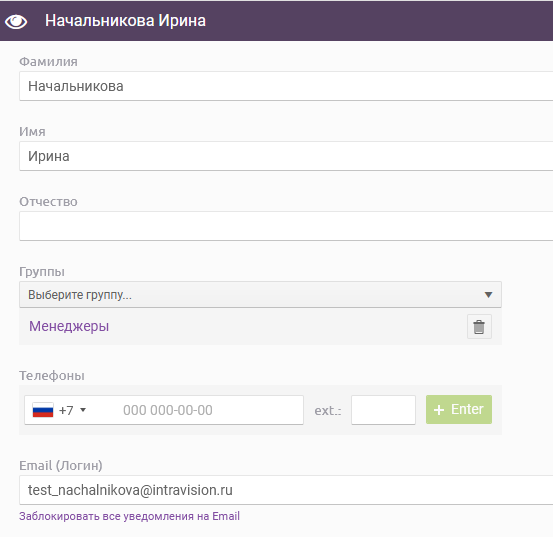Delete the Менеджеры group with trash icon
This screenshot has width=553, height=537.
point(479,327)
